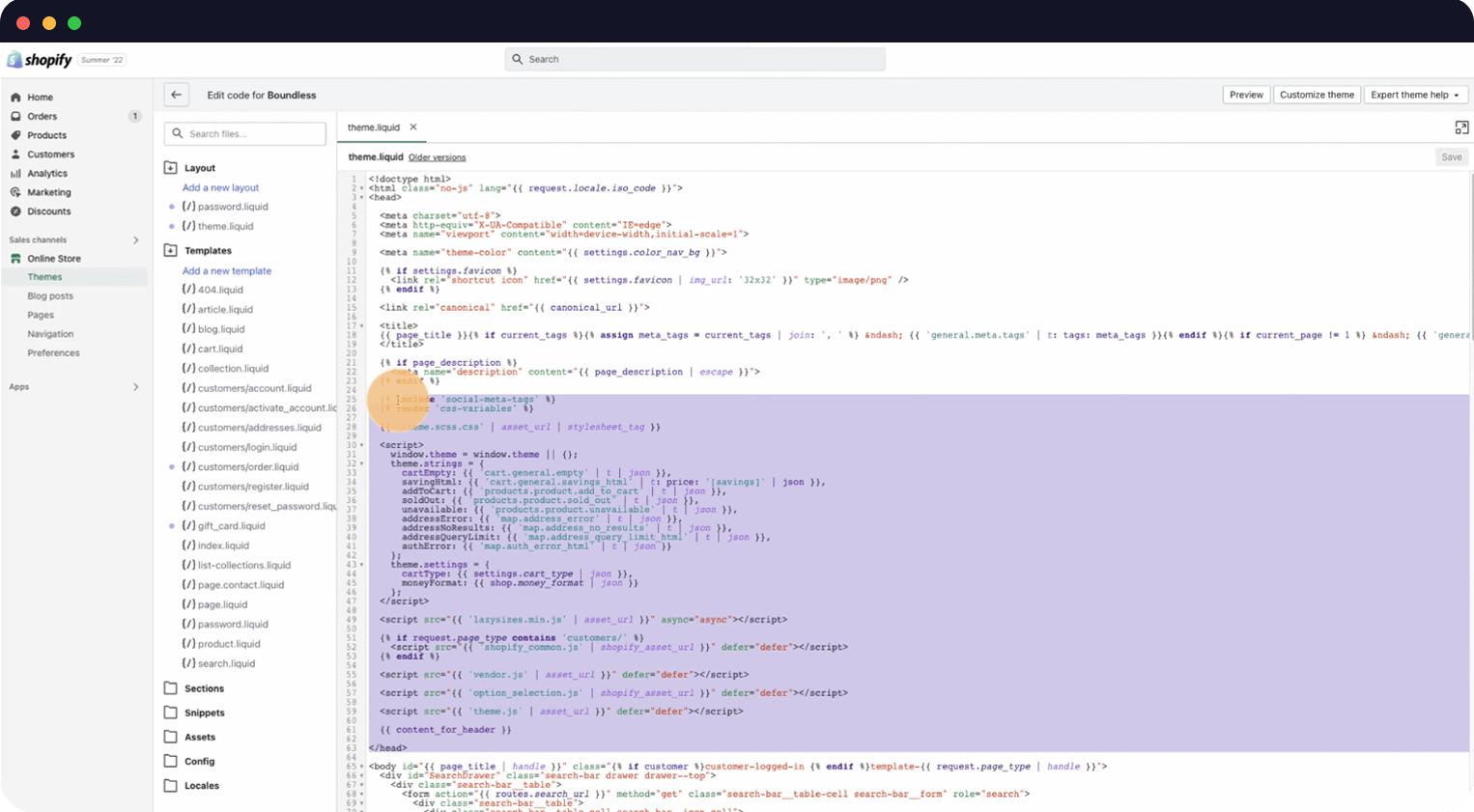
Task: Open Pages under Online Store
Action: coord(41,315)
